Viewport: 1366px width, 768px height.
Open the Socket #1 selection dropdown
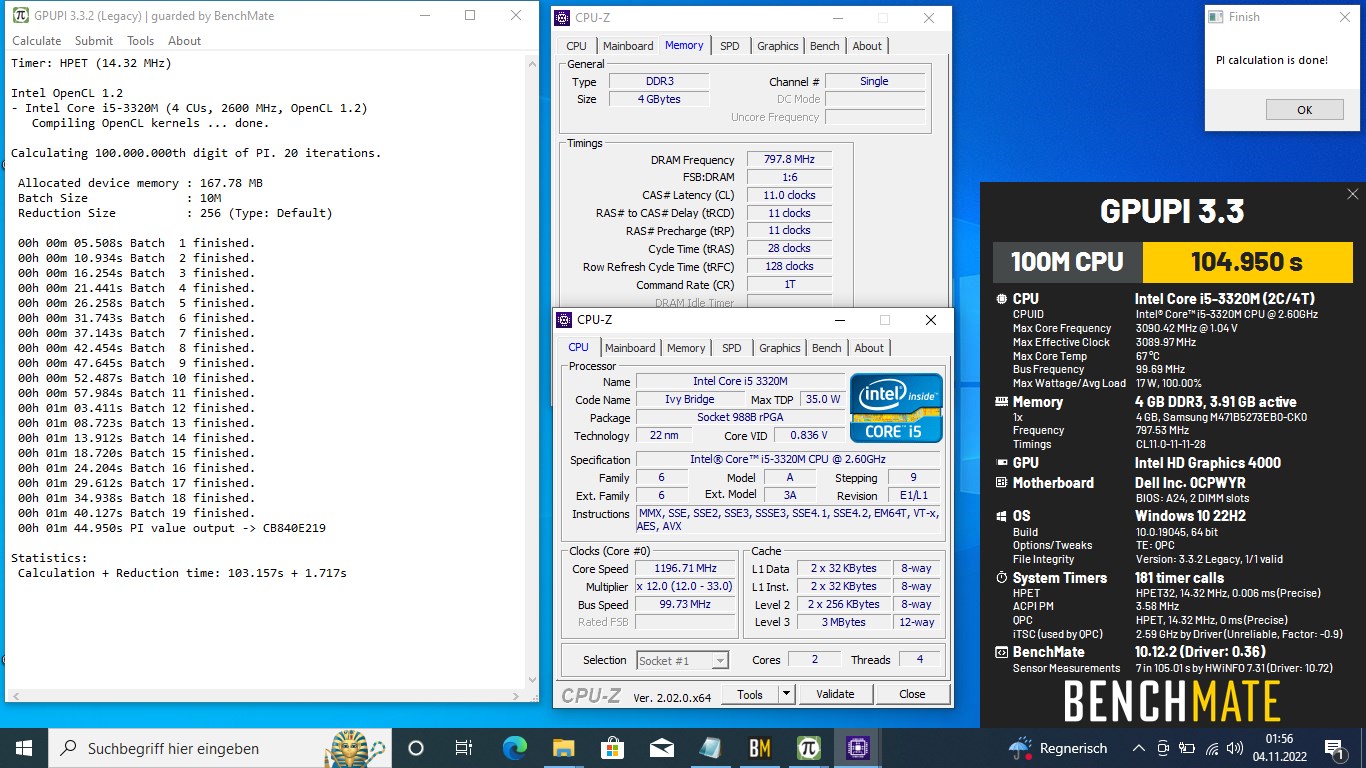click(x=683, y=660)
